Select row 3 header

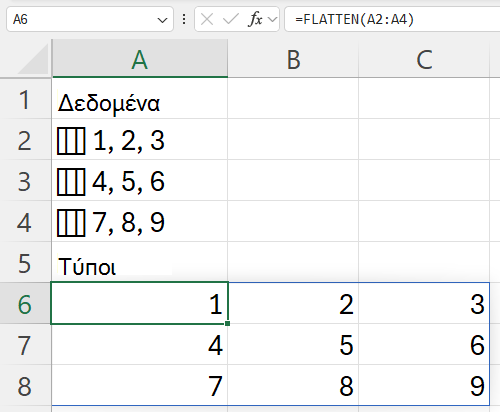click(x=25, y=181)
